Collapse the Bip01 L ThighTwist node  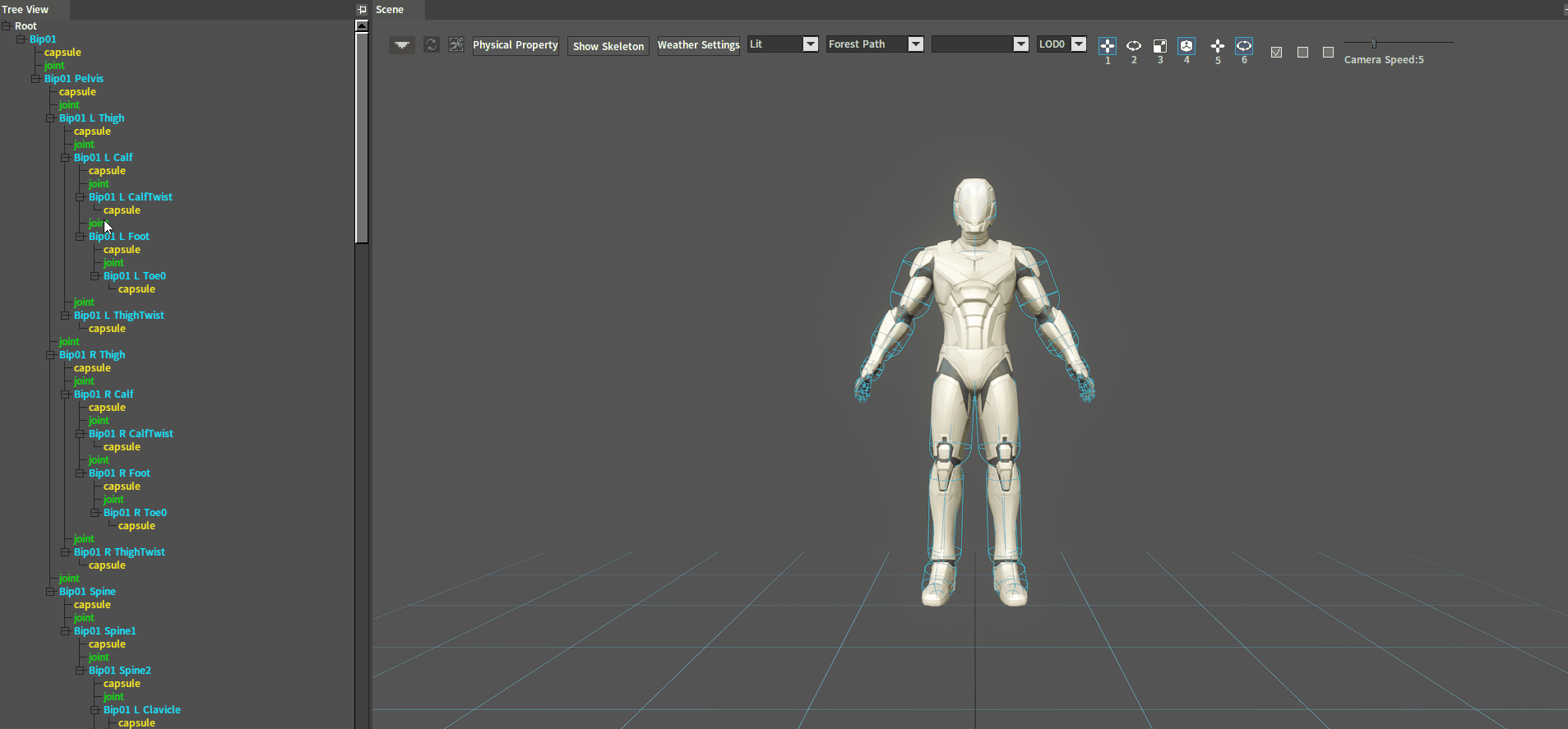(x=65, y=316)
